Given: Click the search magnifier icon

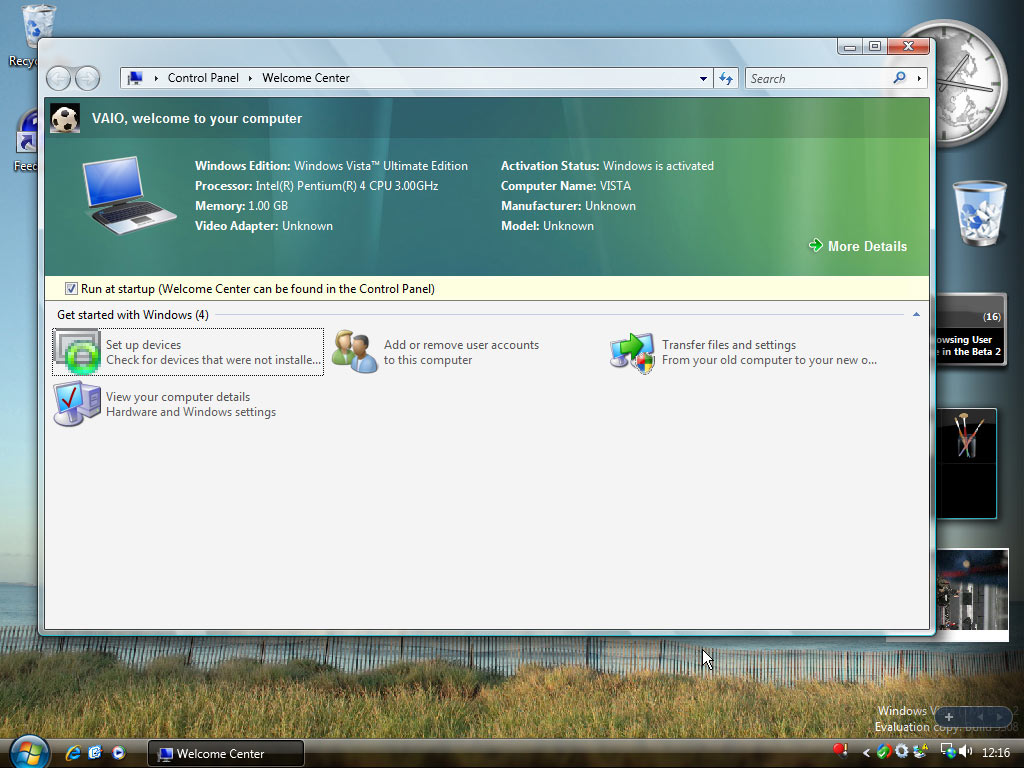Looking at the screenshot, I should [899, 78].
